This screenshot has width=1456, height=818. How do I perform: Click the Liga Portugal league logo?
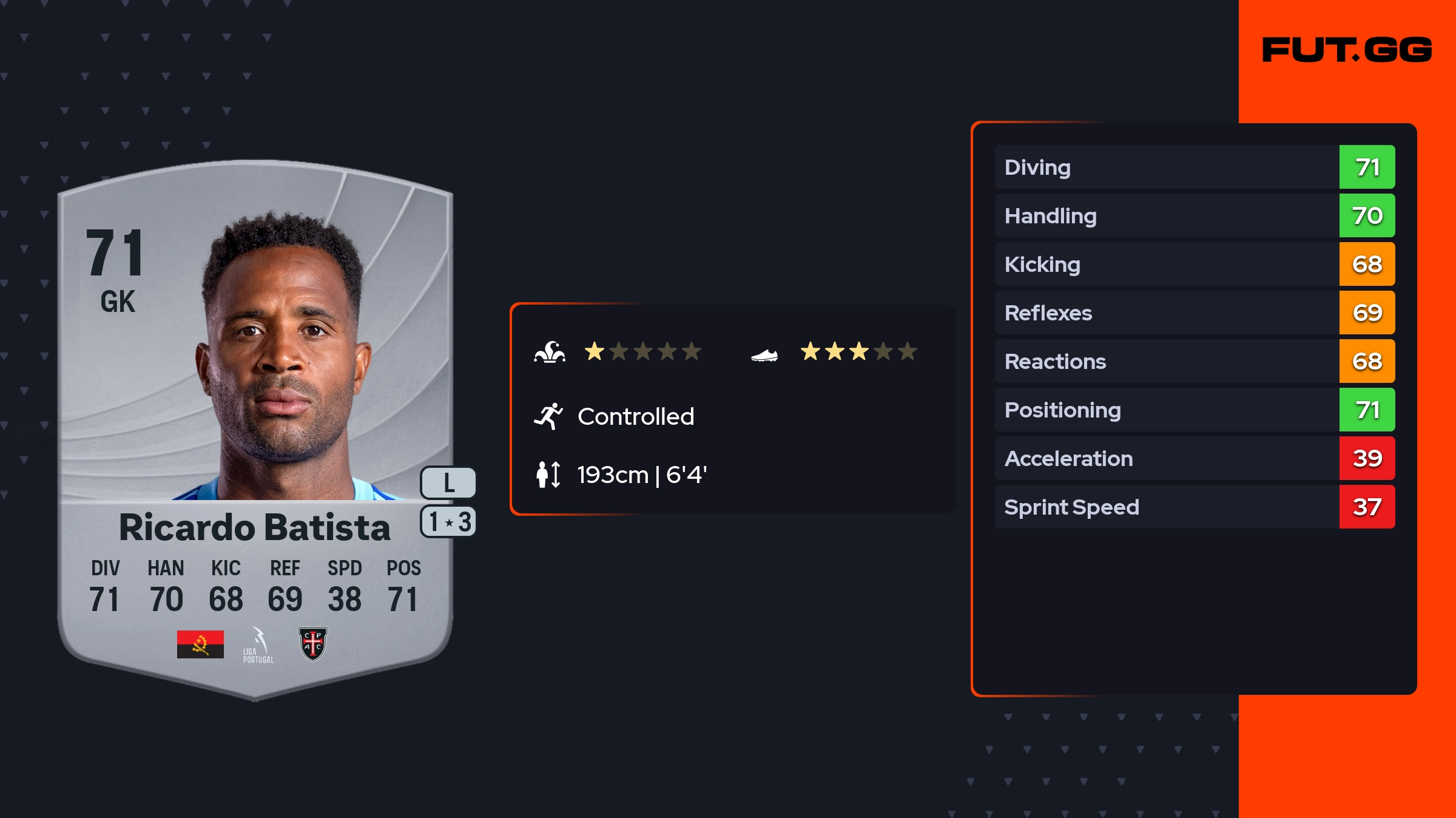[258, 645]
